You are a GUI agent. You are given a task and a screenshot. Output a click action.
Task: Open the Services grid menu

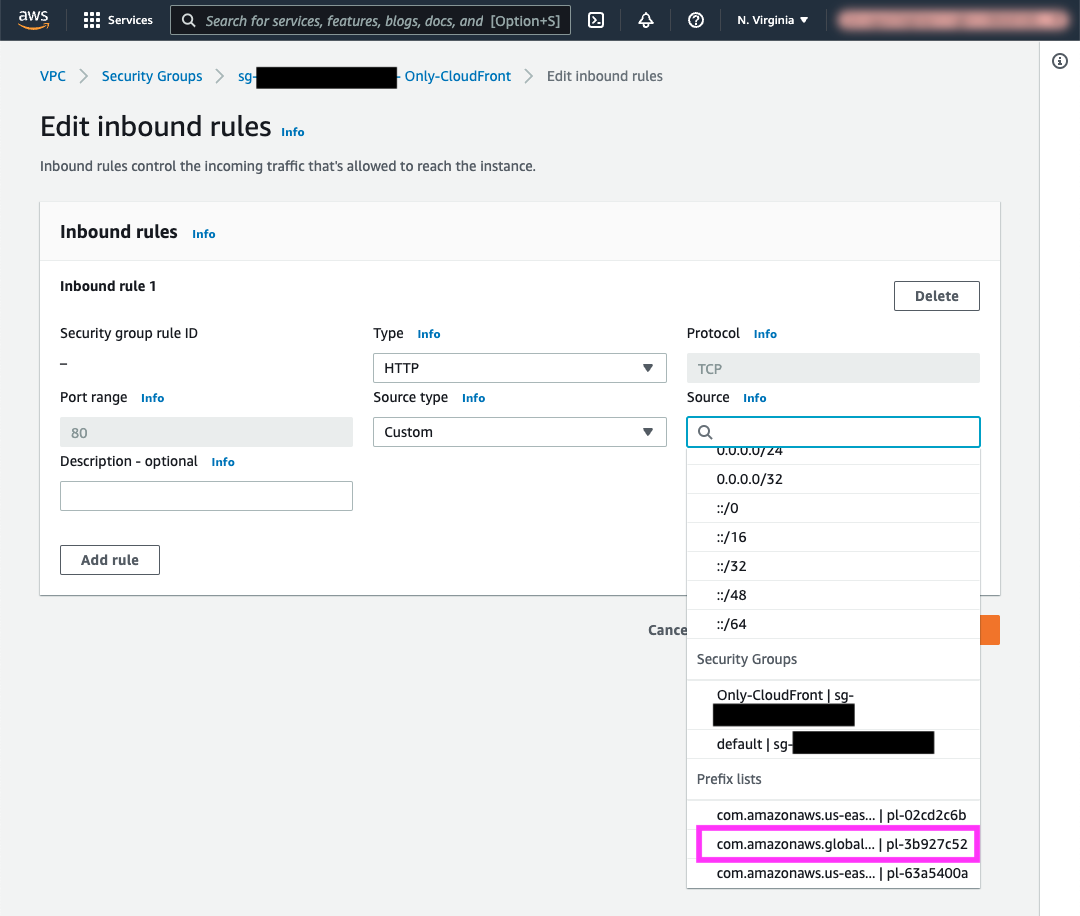[92, 20]
